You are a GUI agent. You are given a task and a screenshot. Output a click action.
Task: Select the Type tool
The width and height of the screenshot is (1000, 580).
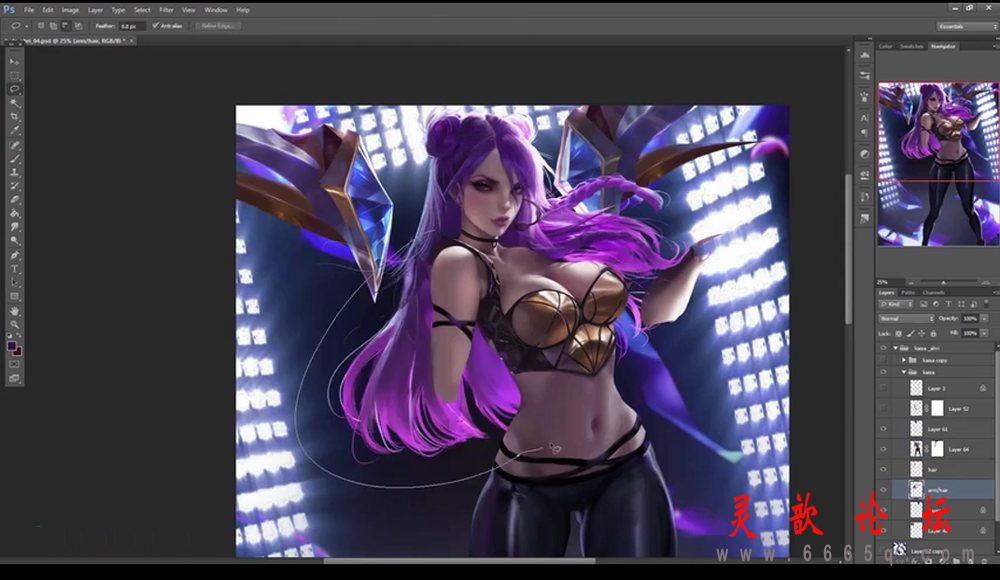point(14,269)
